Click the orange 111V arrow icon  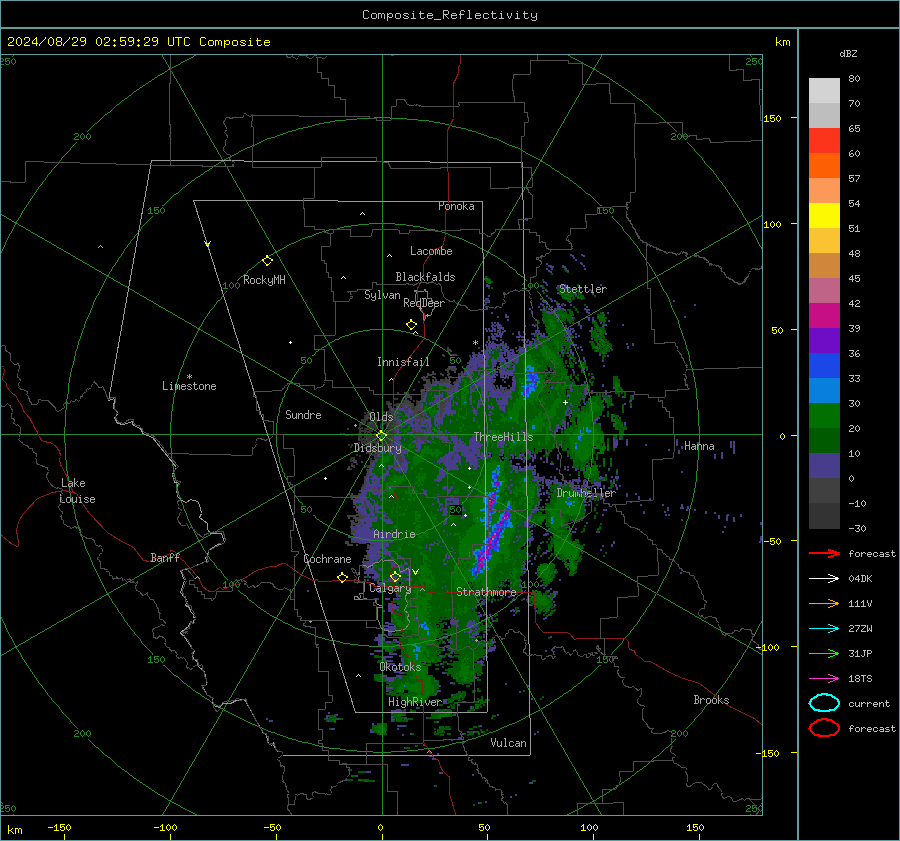click(x=824, y=603)
